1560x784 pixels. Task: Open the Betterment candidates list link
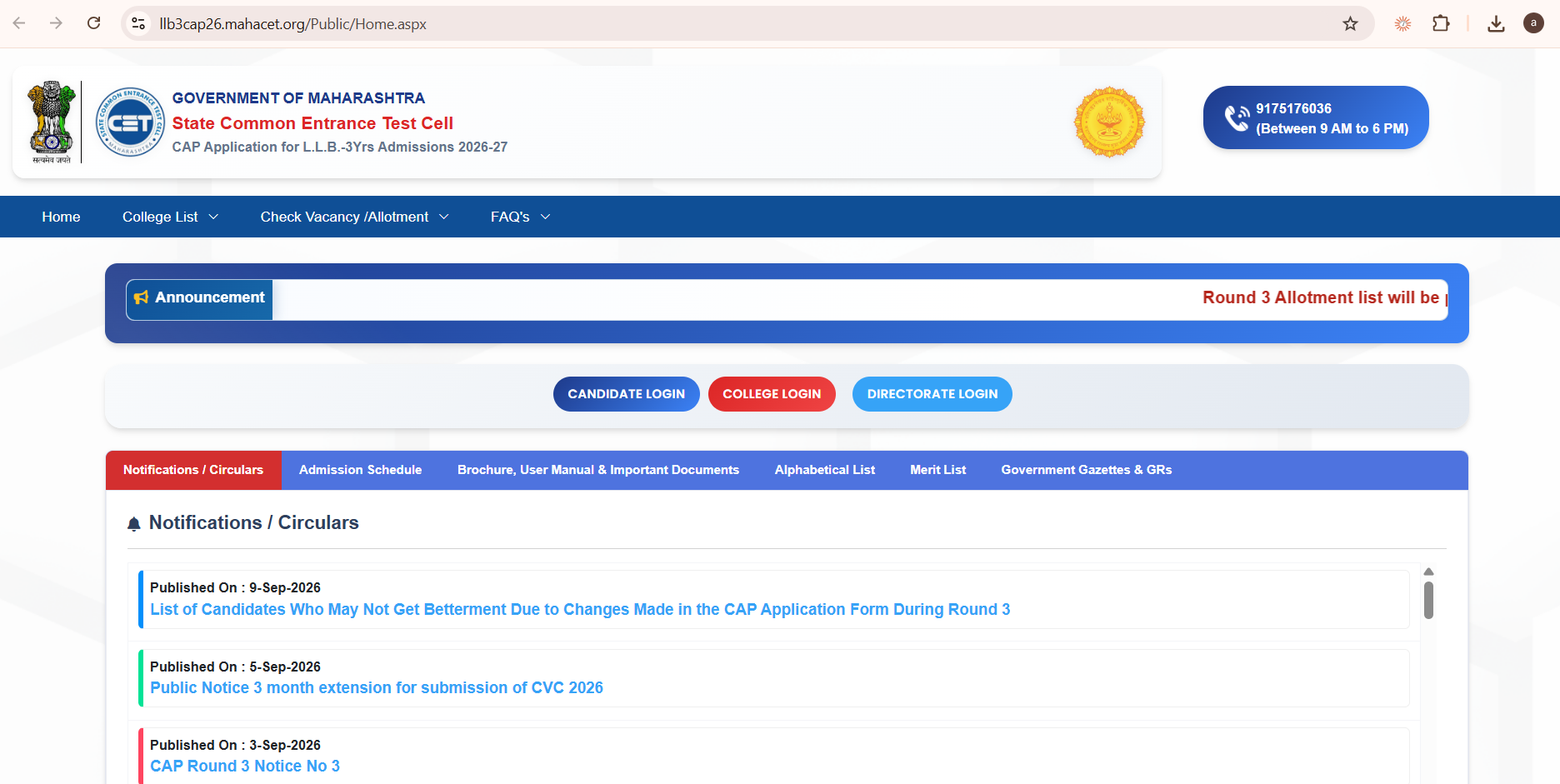click(580, 609)
